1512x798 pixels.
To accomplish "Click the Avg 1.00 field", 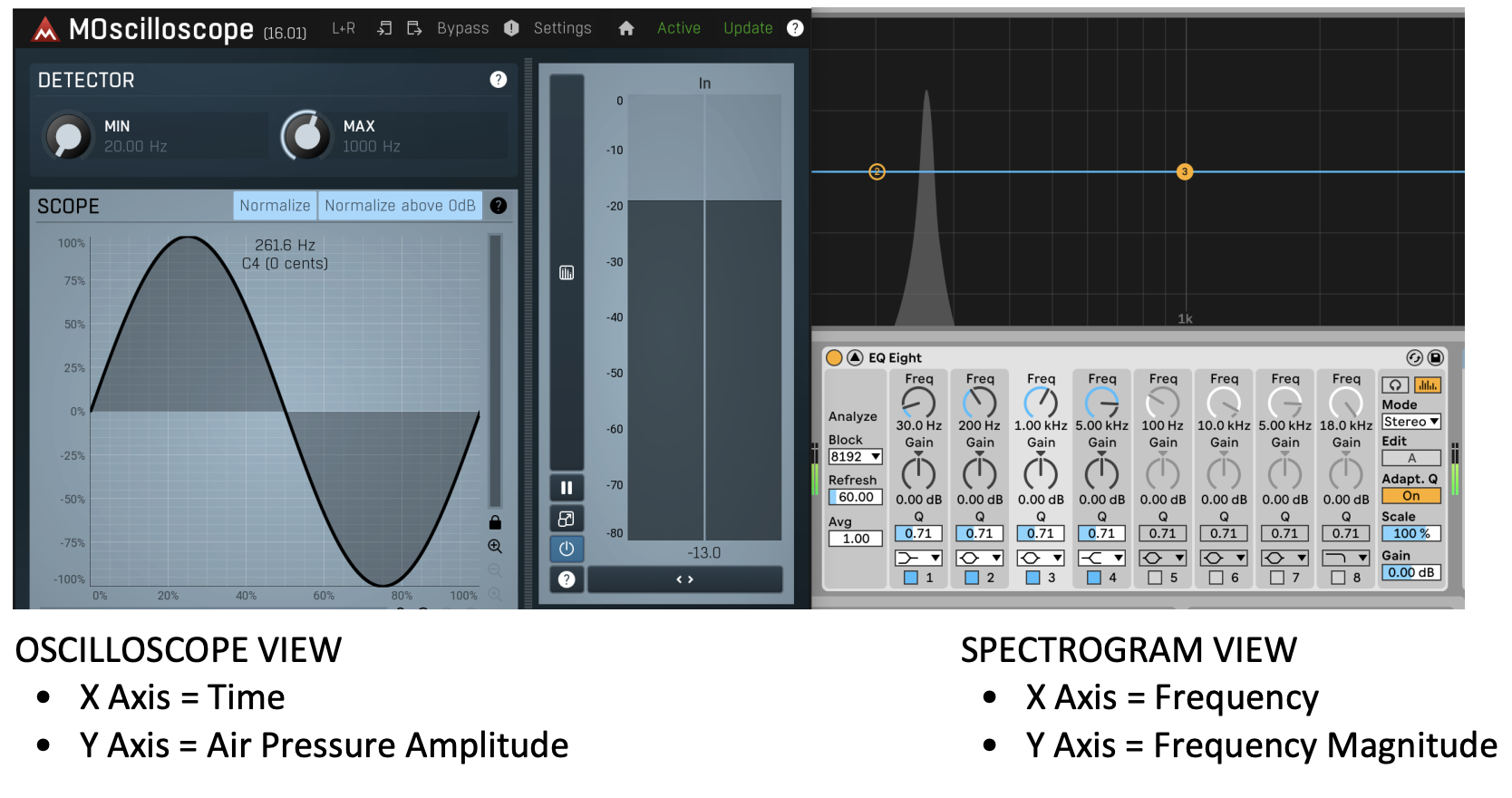I will (856, 539).
